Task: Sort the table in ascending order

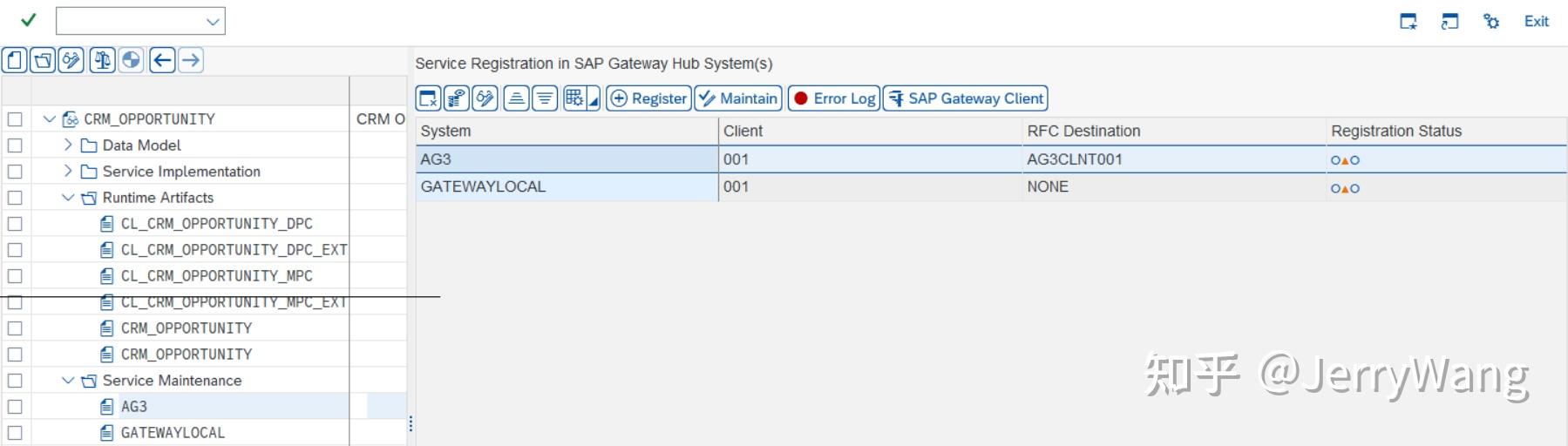Action: [x=516, y=98]
